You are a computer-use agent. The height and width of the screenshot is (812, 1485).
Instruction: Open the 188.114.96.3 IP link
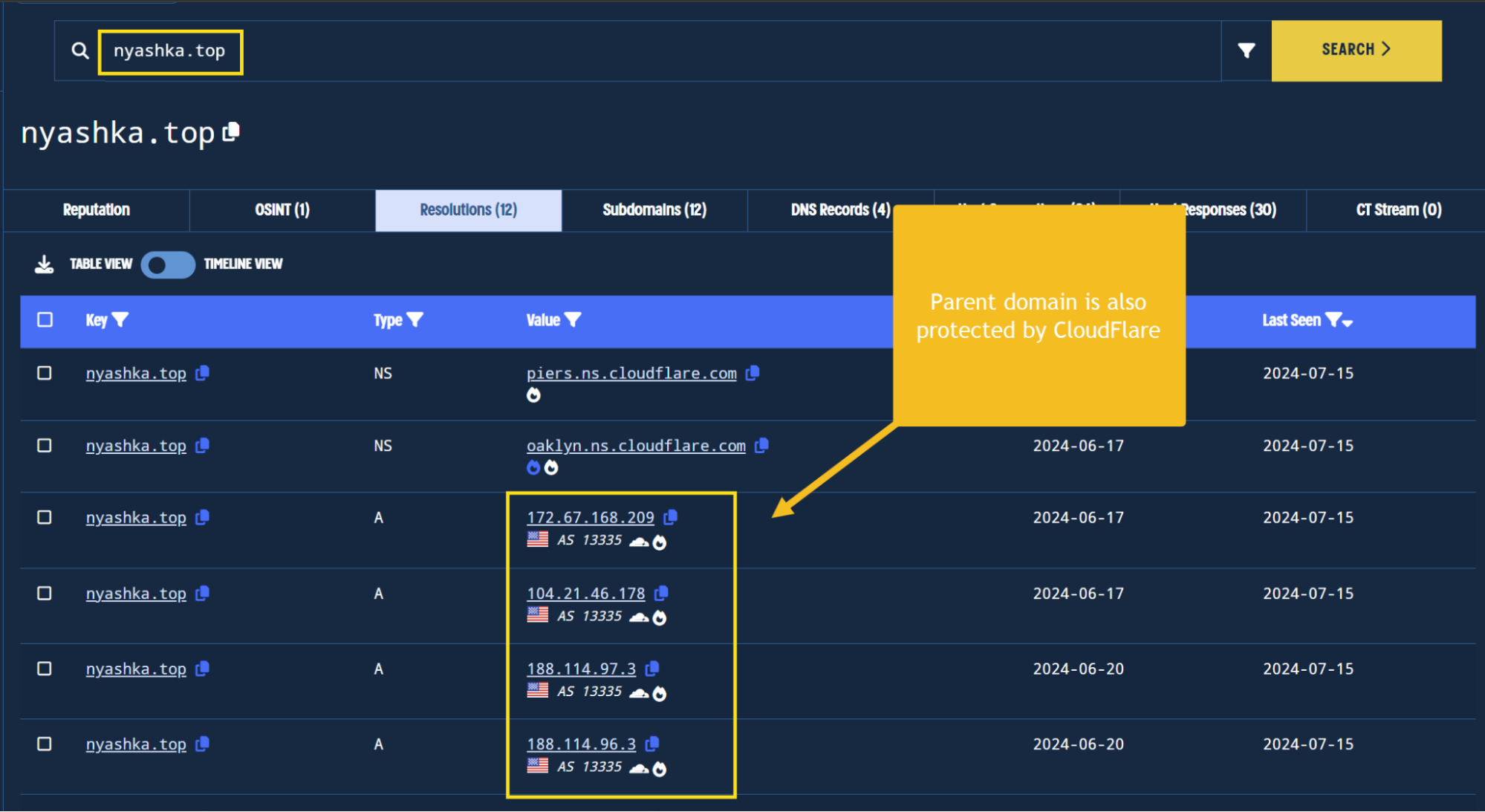coord(582,744)
